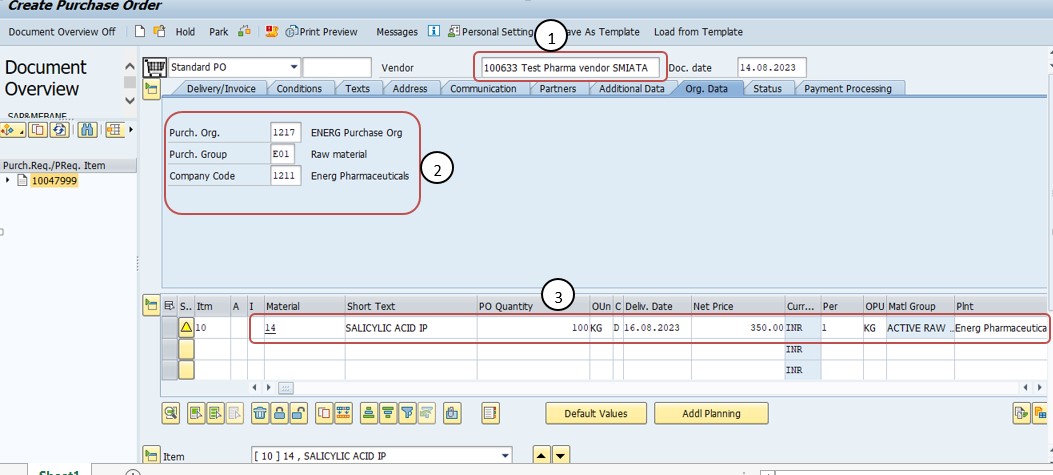Viewport: 1053px width, 475px height.
Task: Click the refresh icon in Document Overview toolbar
Action: tap(59, 130)
